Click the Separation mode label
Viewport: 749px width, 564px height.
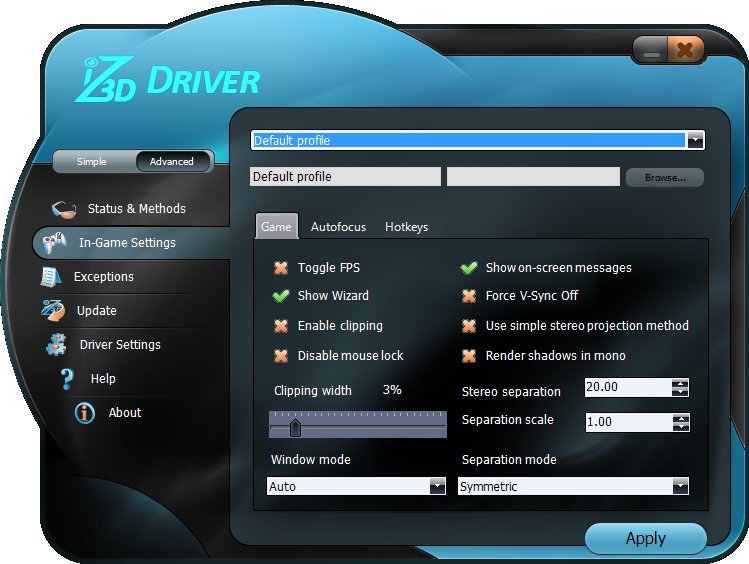click(x=509, y=459)
